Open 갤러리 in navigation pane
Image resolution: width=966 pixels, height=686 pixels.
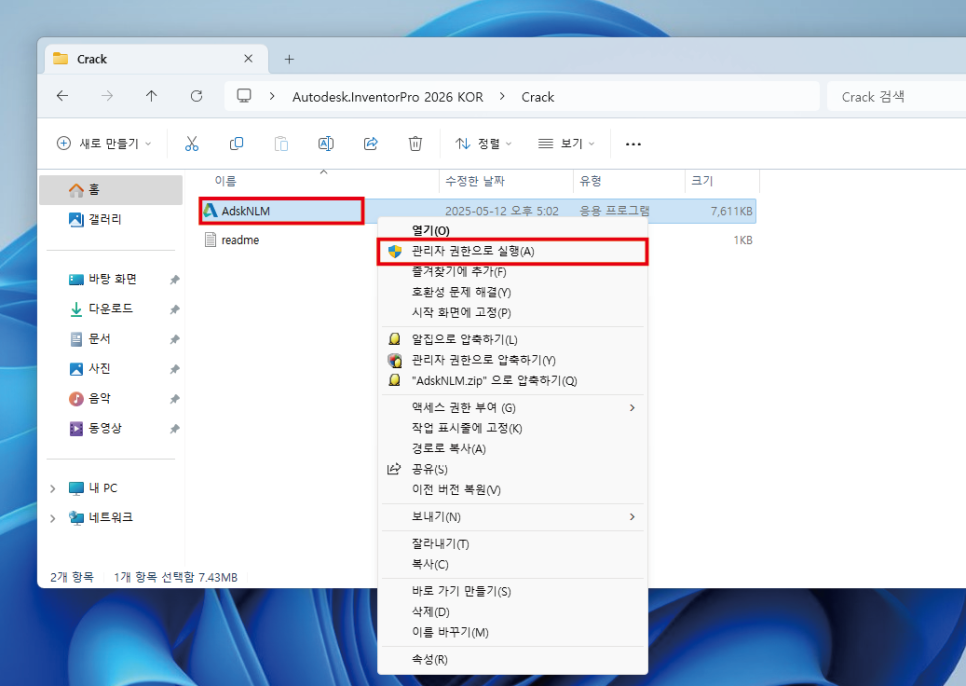click(95, 219)
